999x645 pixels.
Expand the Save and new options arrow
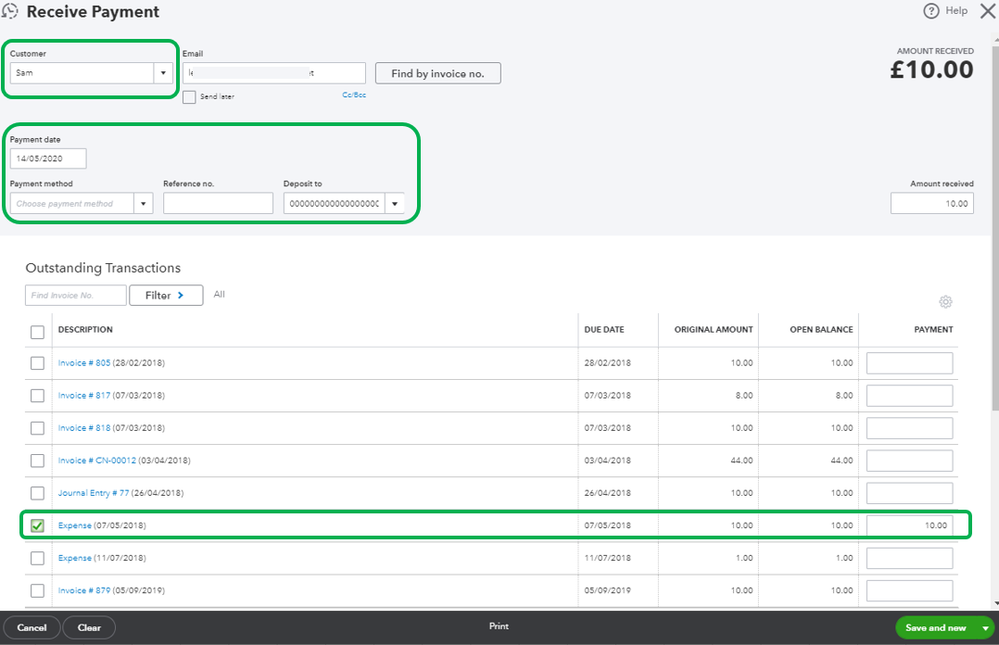[985, 628]
